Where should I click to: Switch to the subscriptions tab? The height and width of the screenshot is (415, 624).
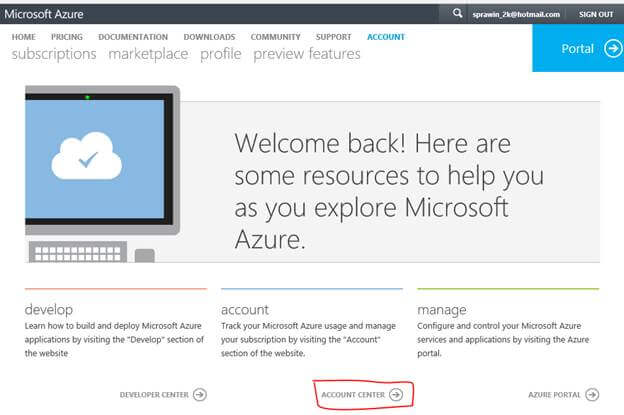point(54,54)
